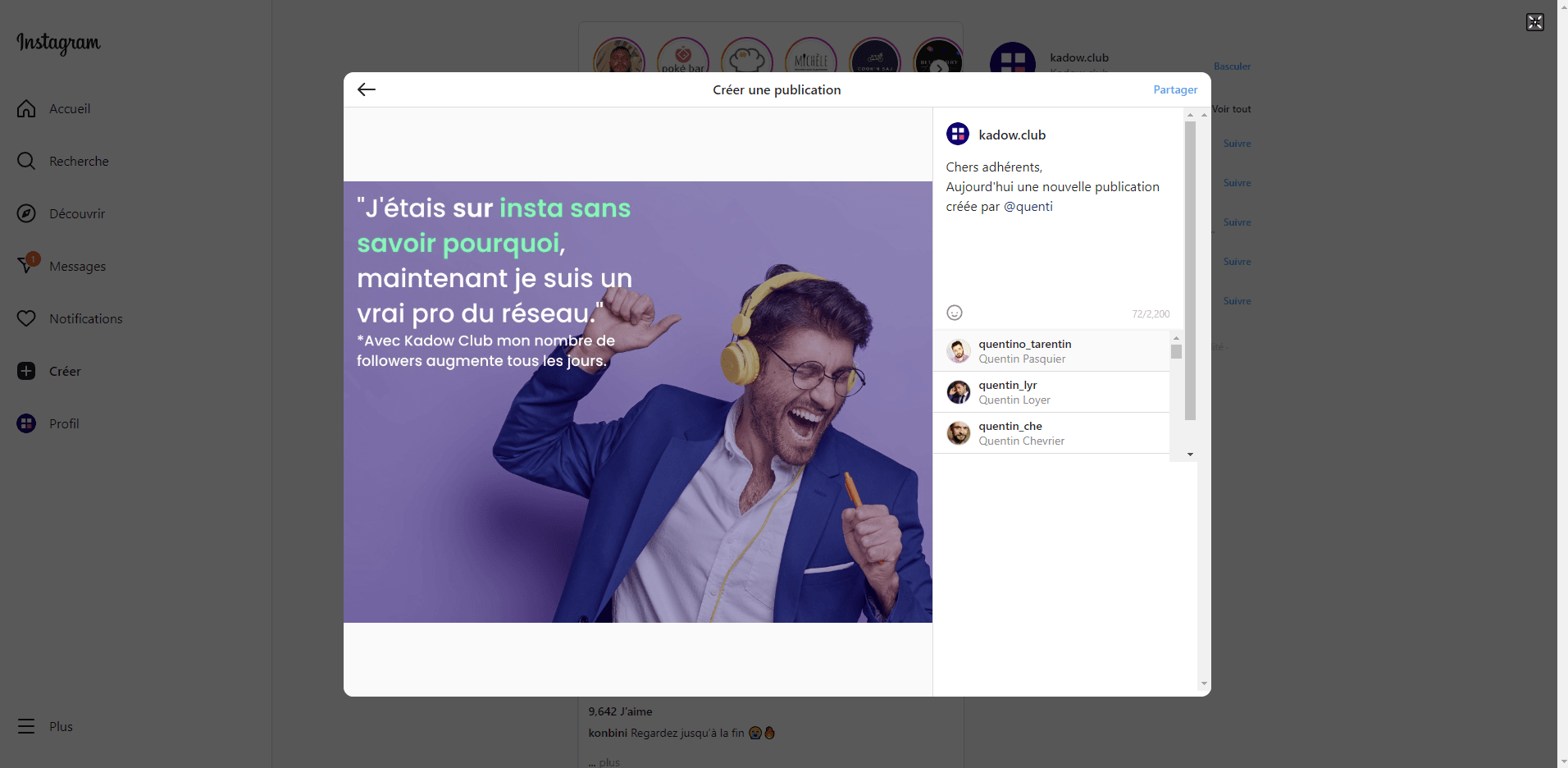
Task: Click the Instagram logo
Action: [x=58, y=43]
